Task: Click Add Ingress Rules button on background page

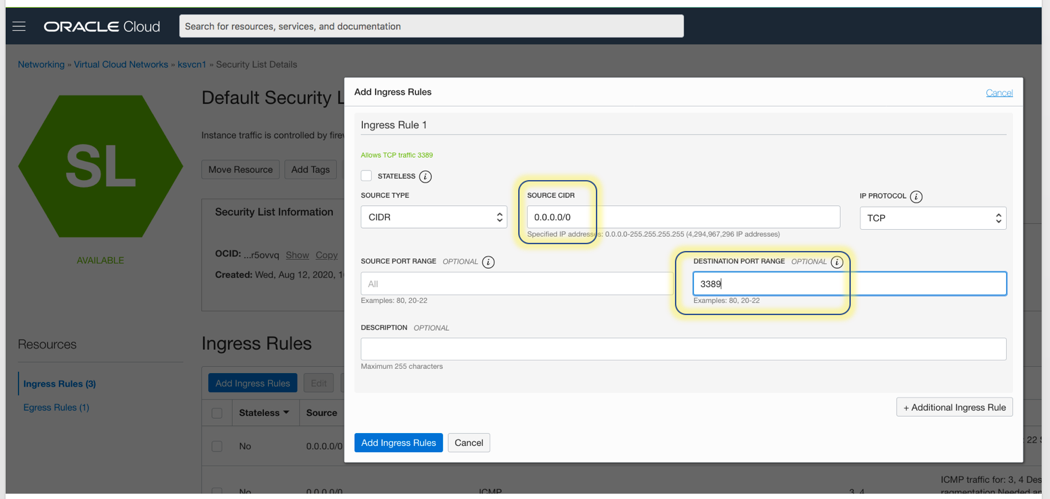Action: pyautogui.click(x=253, y=383)
